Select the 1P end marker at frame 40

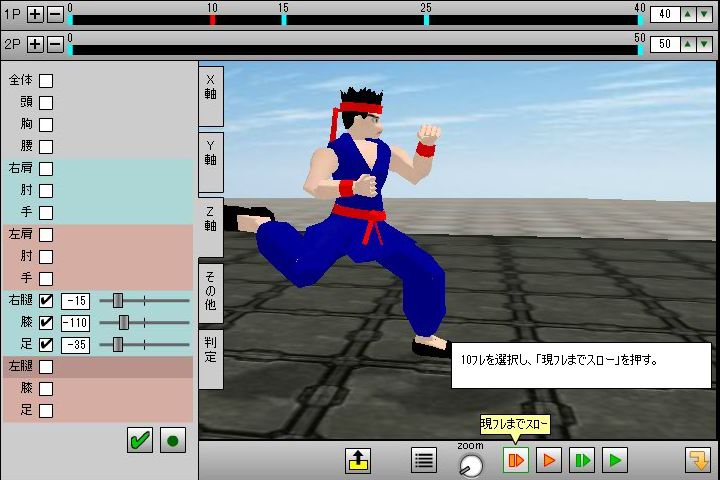pos(640,20)
